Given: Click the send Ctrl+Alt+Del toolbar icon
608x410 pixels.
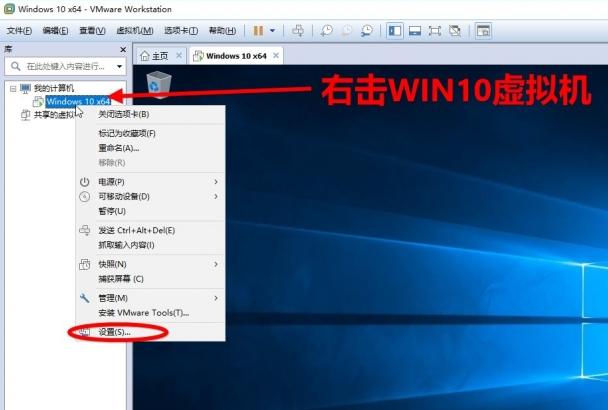Looking at the screenshot, I should 298,31.
